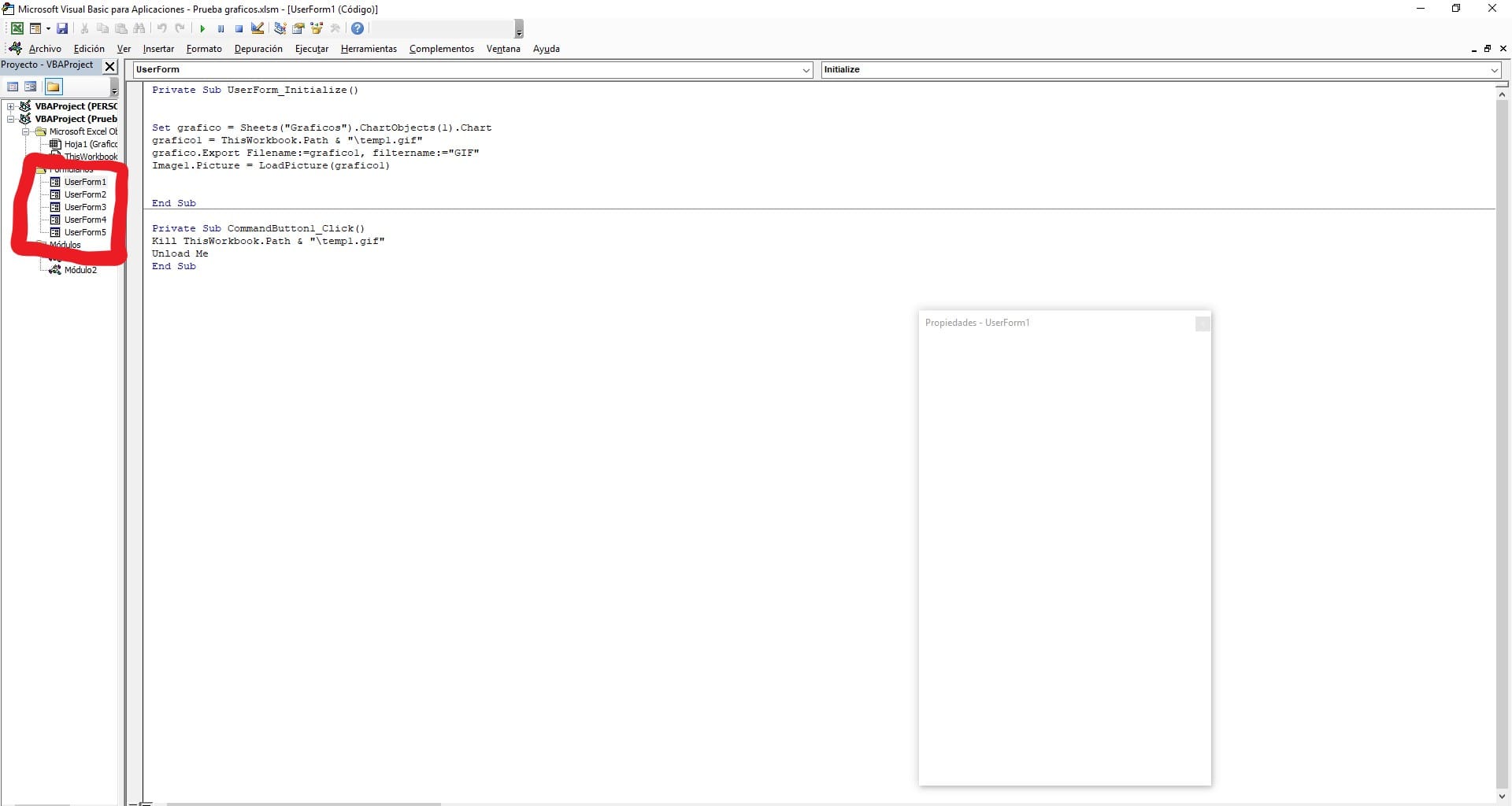Image resolution: width=1512 pixels, height=806 pixels.
Task: Click the "Unload Me" code line
Action: [180, 253]
